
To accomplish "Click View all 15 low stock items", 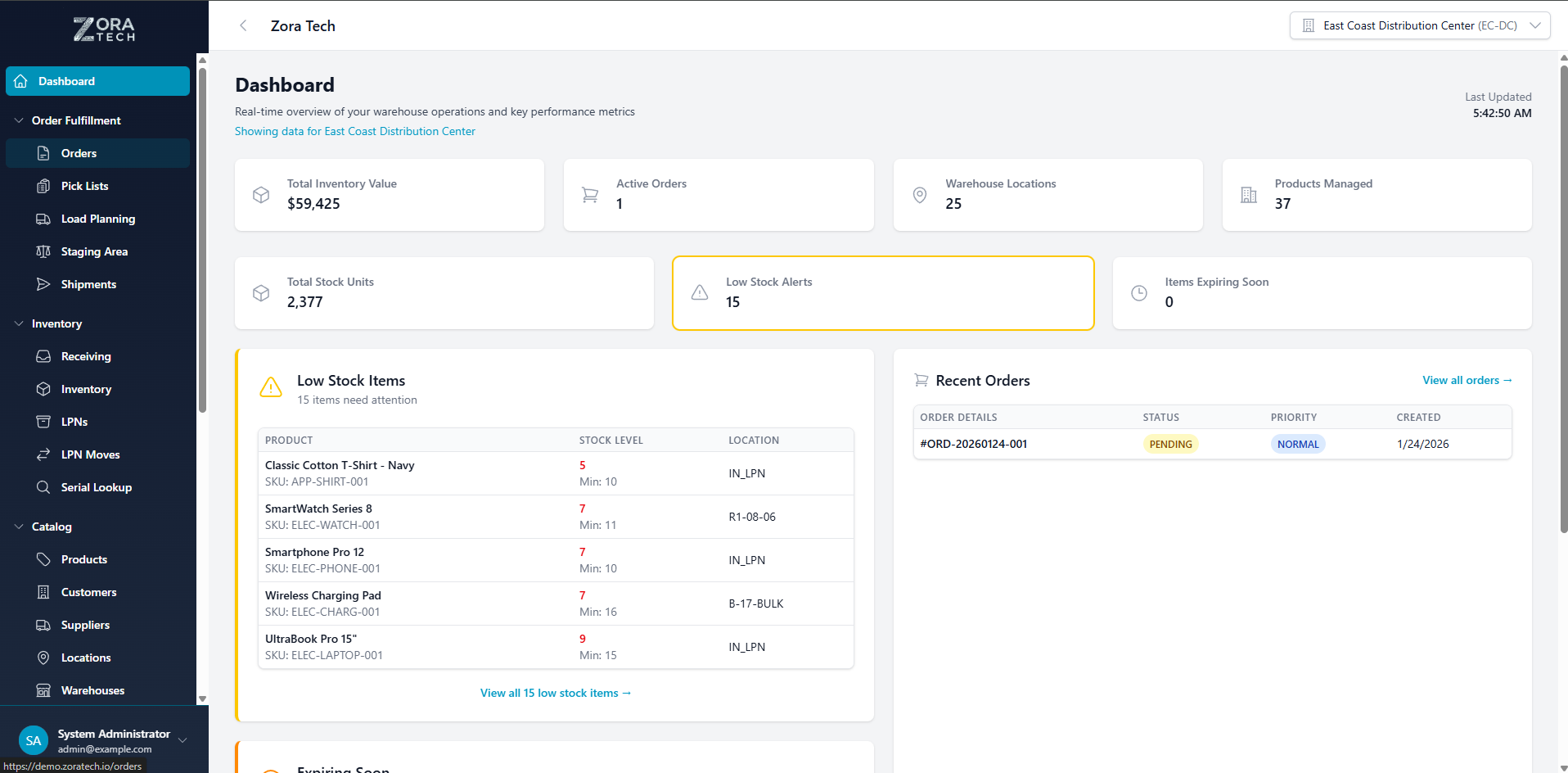I will (x=556, y=693).
